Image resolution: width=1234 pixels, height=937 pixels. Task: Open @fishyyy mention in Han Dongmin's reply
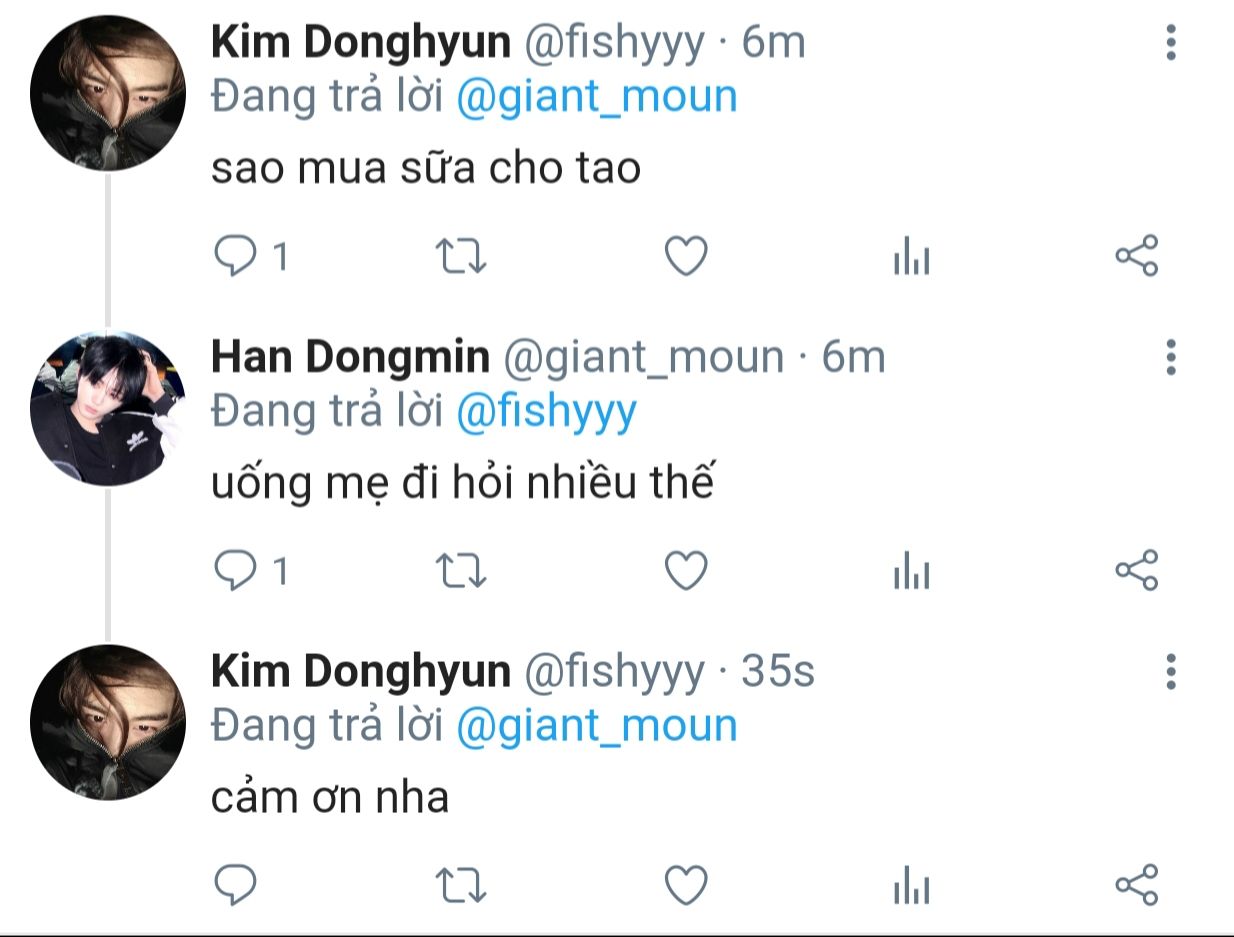[x=546, y=411]
